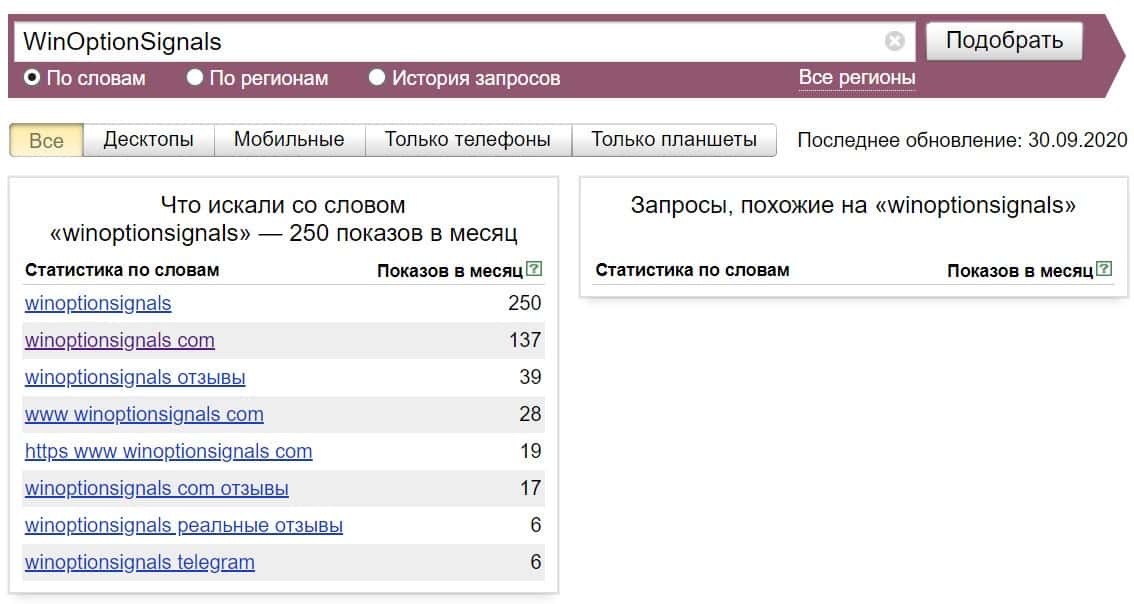Switch to the "Мобильные" tab
This screenshot has width=1134, height=604.
click(289, 140)
